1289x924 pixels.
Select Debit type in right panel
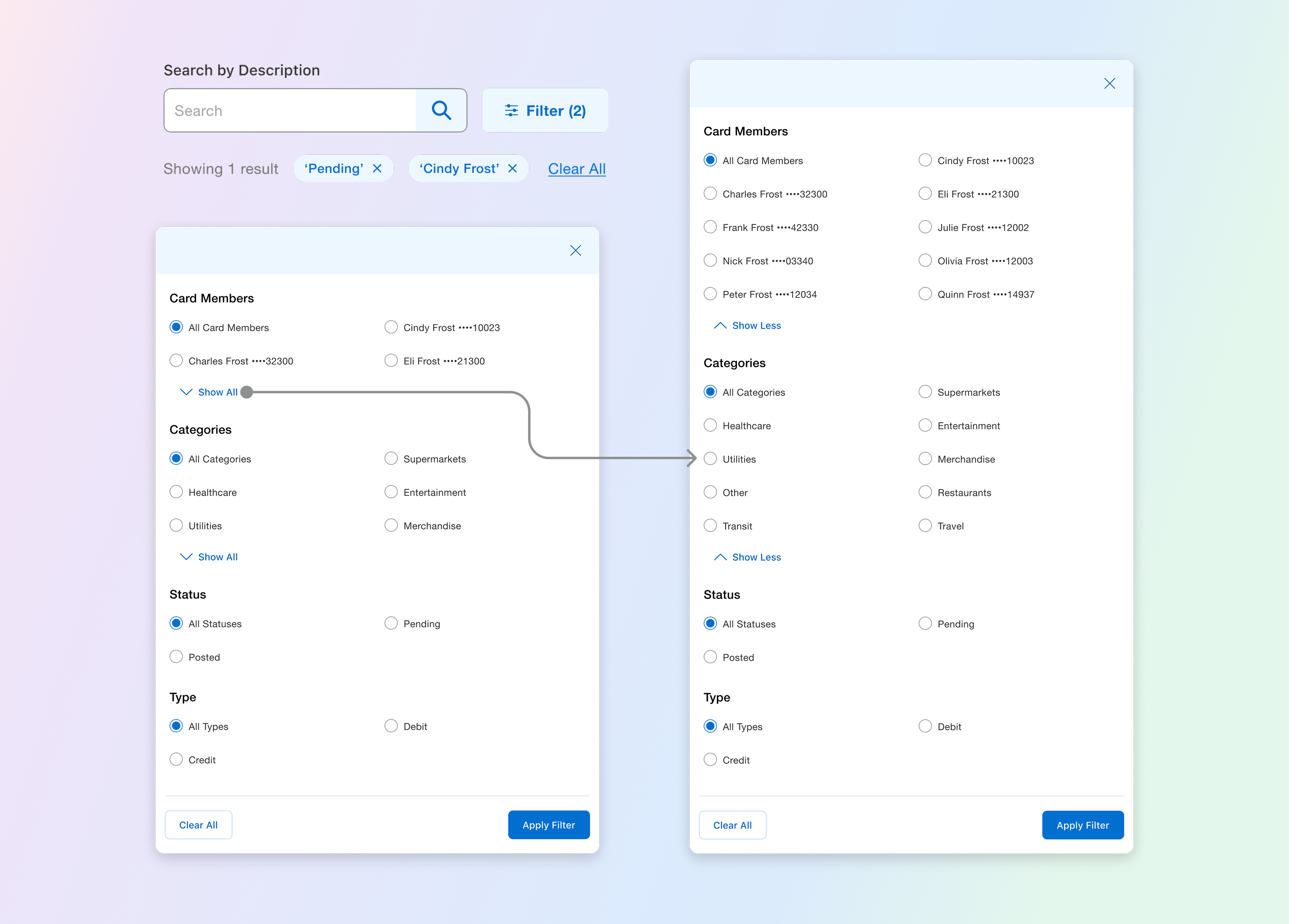pos(925,727)
